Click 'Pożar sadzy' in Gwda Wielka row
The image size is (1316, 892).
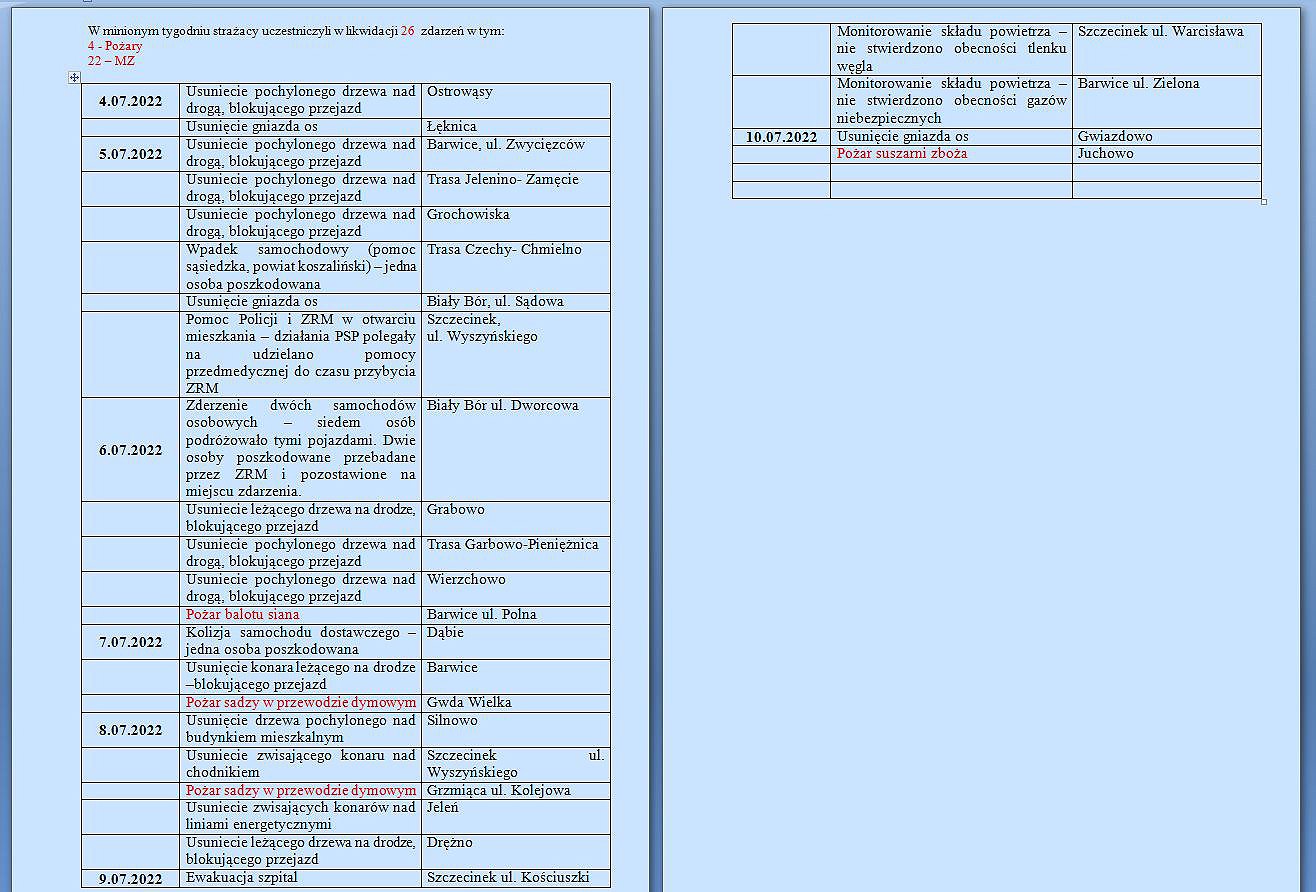(x=301, y=703)
